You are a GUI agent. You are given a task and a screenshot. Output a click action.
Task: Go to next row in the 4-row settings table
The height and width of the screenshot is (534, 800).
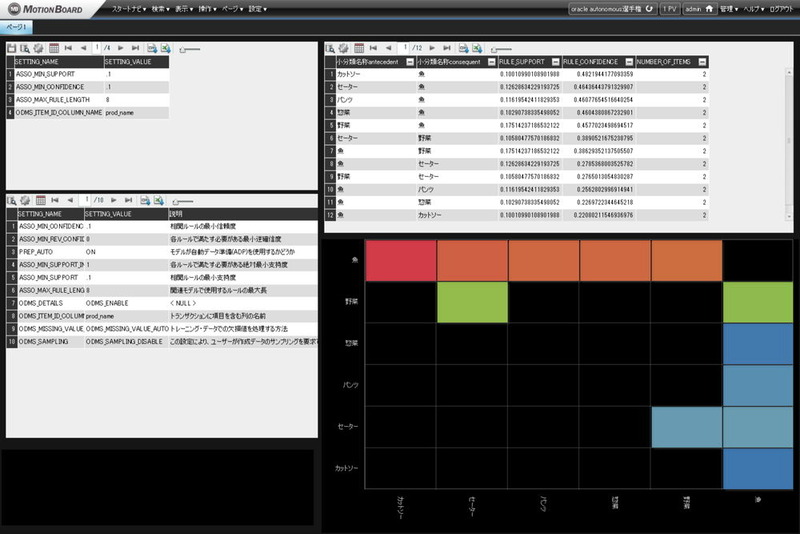(x=120, y=48)
